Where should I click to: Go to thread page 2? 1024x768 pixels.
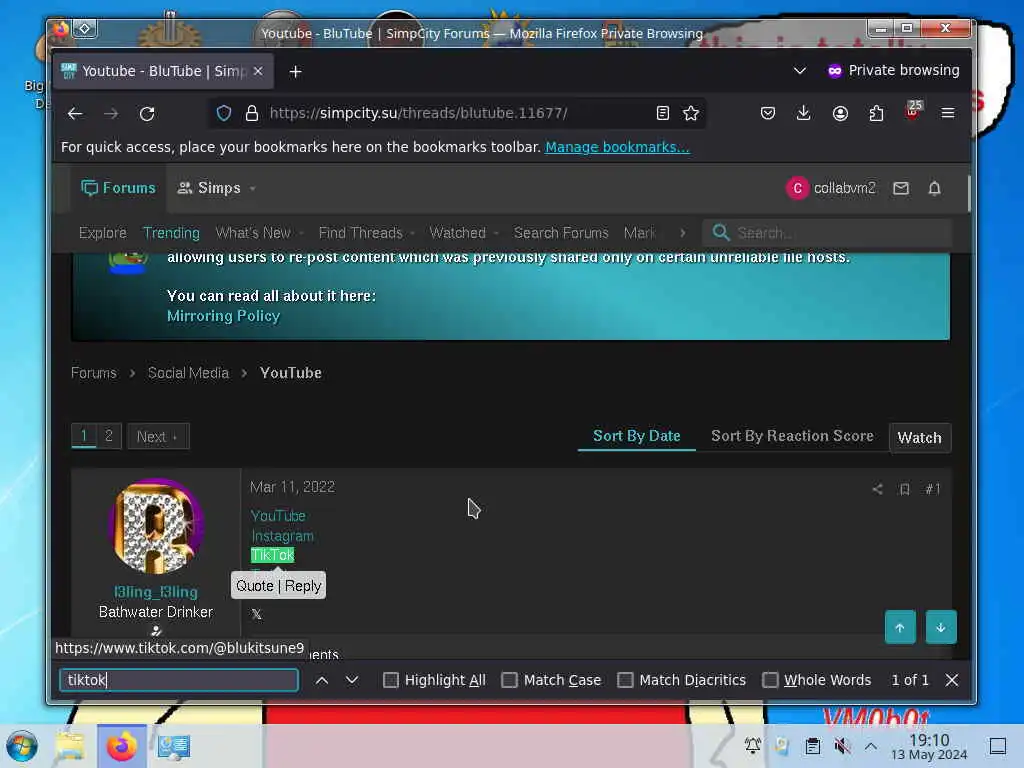coord(109,436)
